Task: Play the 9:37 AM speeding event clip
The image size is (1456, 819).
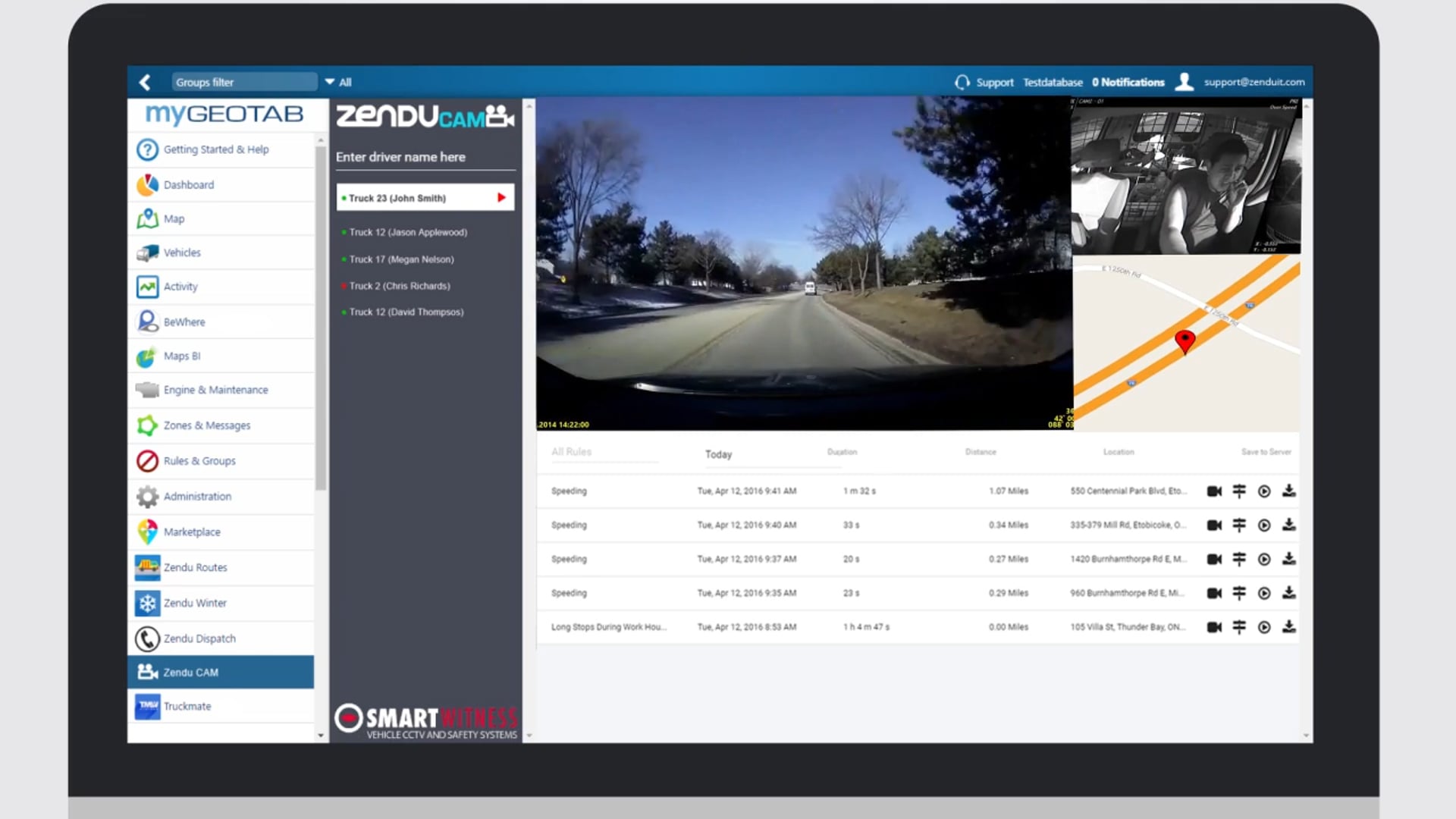Action: [x=1264, y=559]
